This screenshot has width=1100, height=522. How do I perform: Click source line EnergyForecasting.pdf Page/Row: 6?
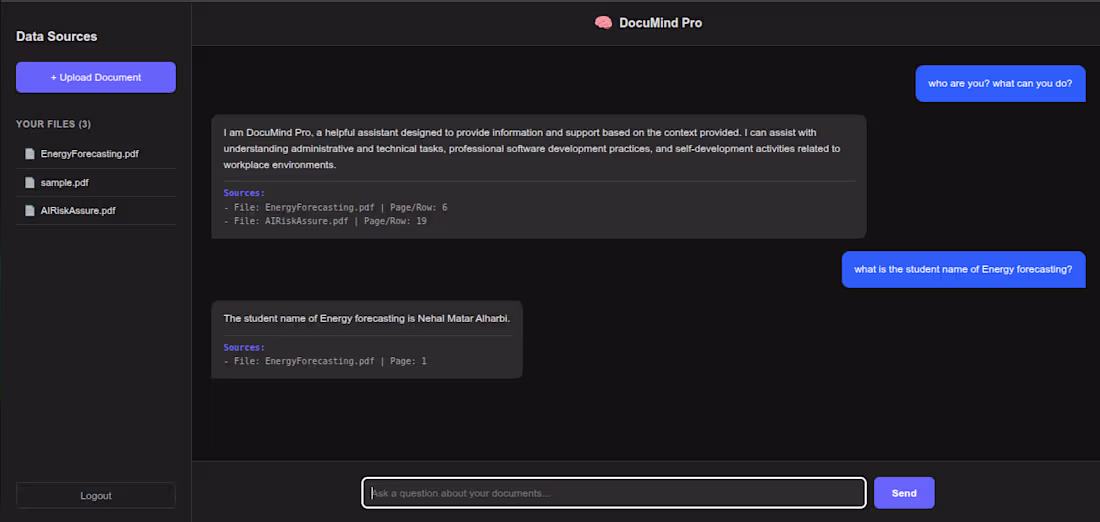pos(335,208)
